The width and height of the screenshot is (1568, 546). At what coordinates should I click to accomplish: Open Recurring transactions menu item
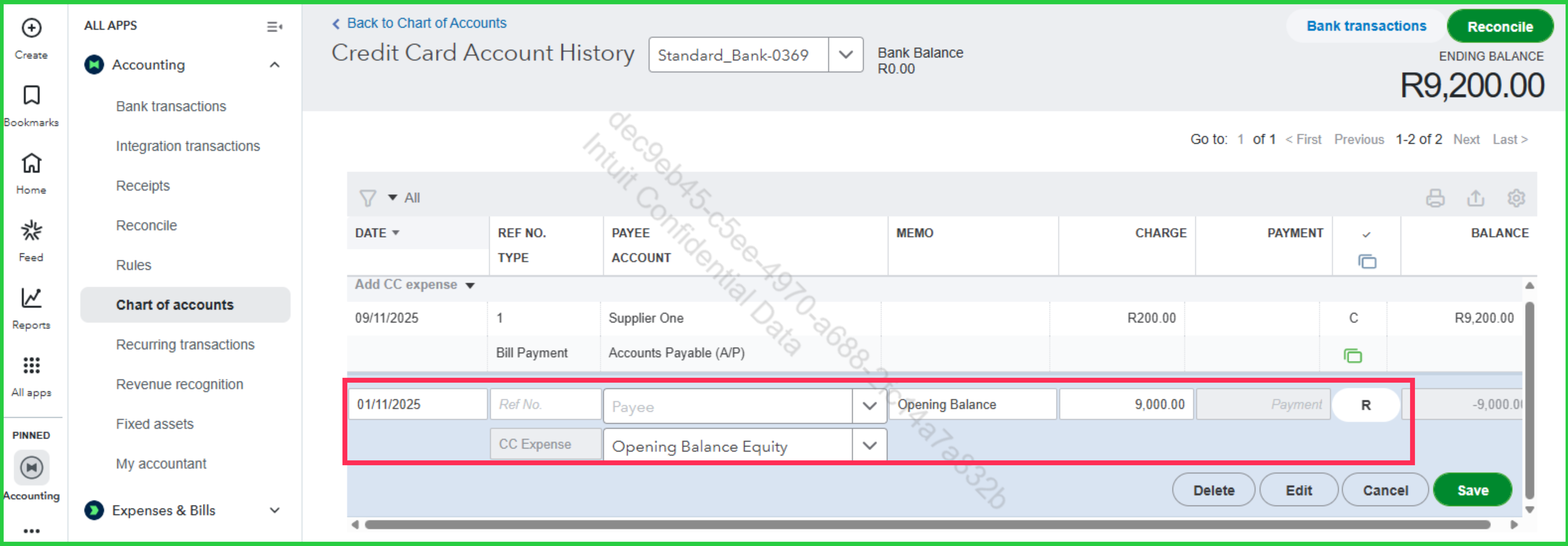[x=185, y=344]
